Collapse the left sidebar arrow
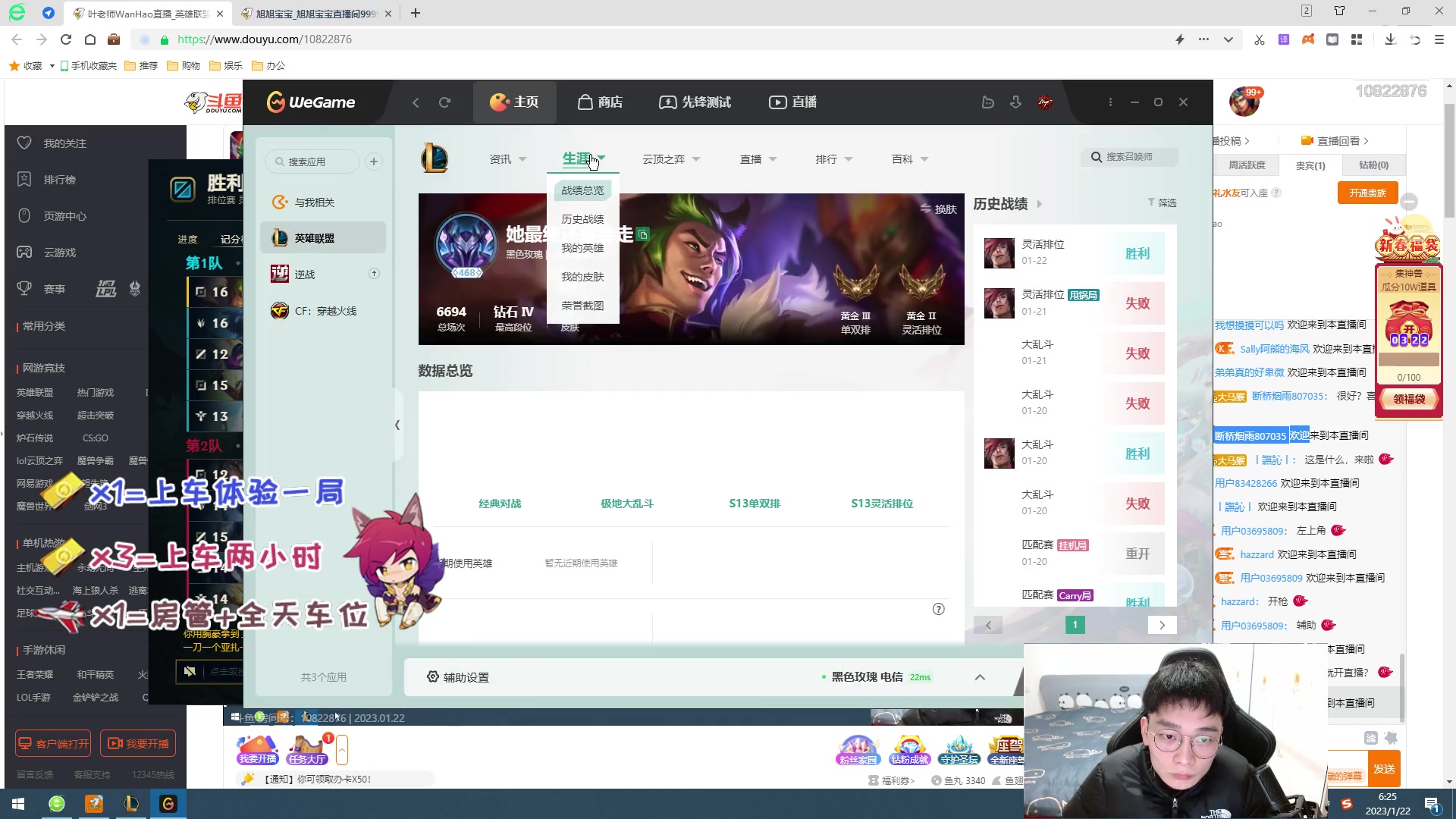 (397, 425)
